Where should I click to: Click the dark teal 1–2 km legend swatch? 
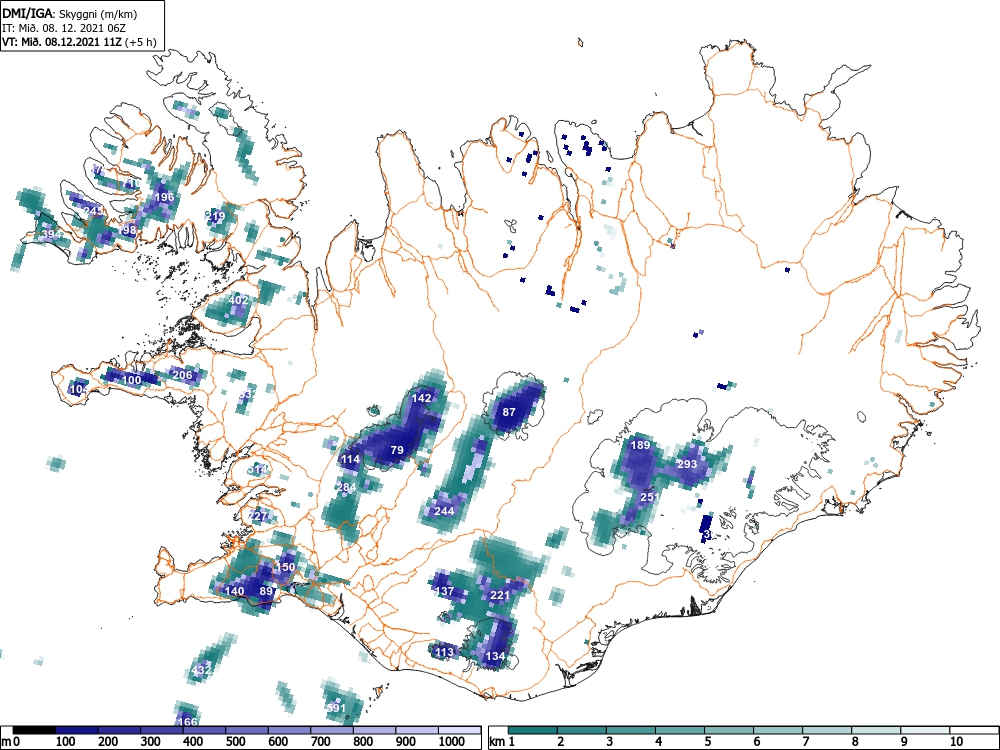(x=533, y=730)
